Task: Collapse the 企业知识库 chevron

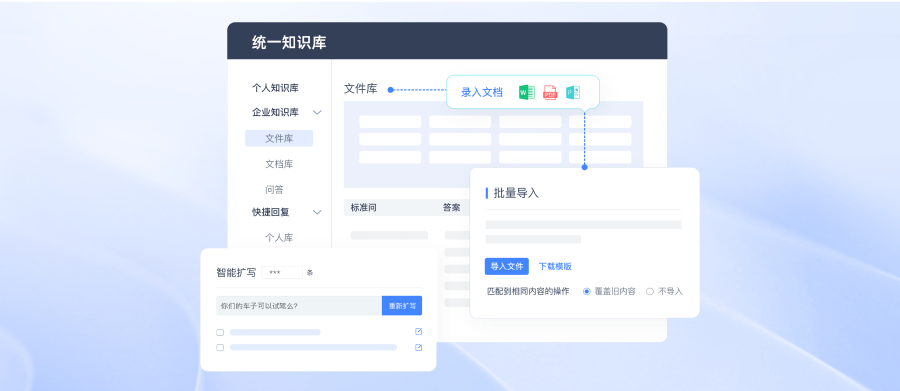Action: [x=317, y=113]
